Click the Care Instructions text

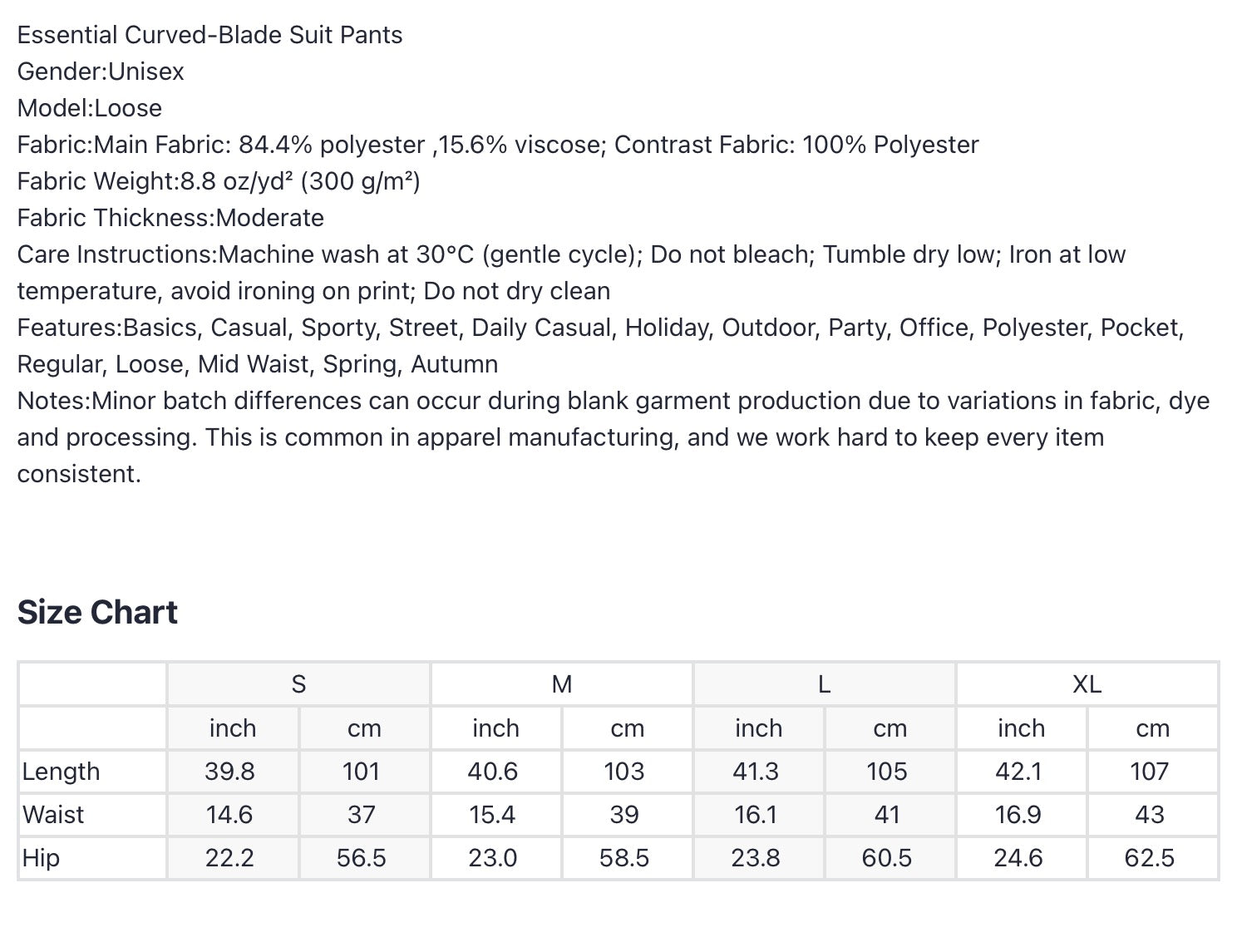click(x=571, y=273)
